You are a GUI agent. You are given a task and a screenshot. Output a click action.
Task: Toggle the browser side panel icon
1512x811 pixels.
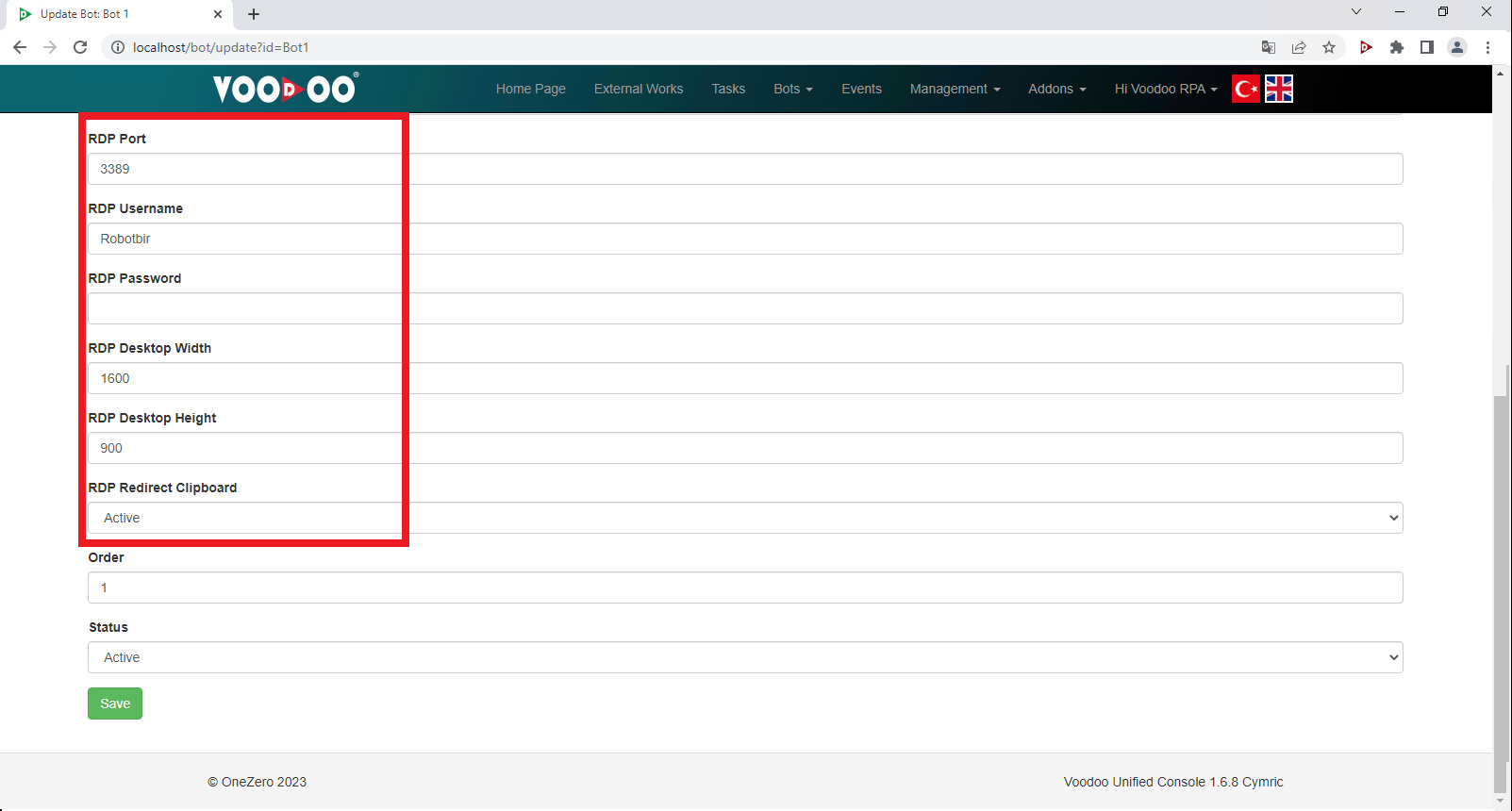pyautogui.click(x=1427, y=47)
